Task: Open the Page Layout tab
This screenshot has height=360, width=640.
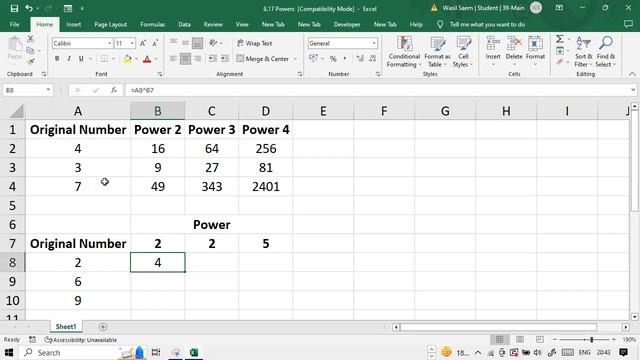Action: click(x=110, y=24)
